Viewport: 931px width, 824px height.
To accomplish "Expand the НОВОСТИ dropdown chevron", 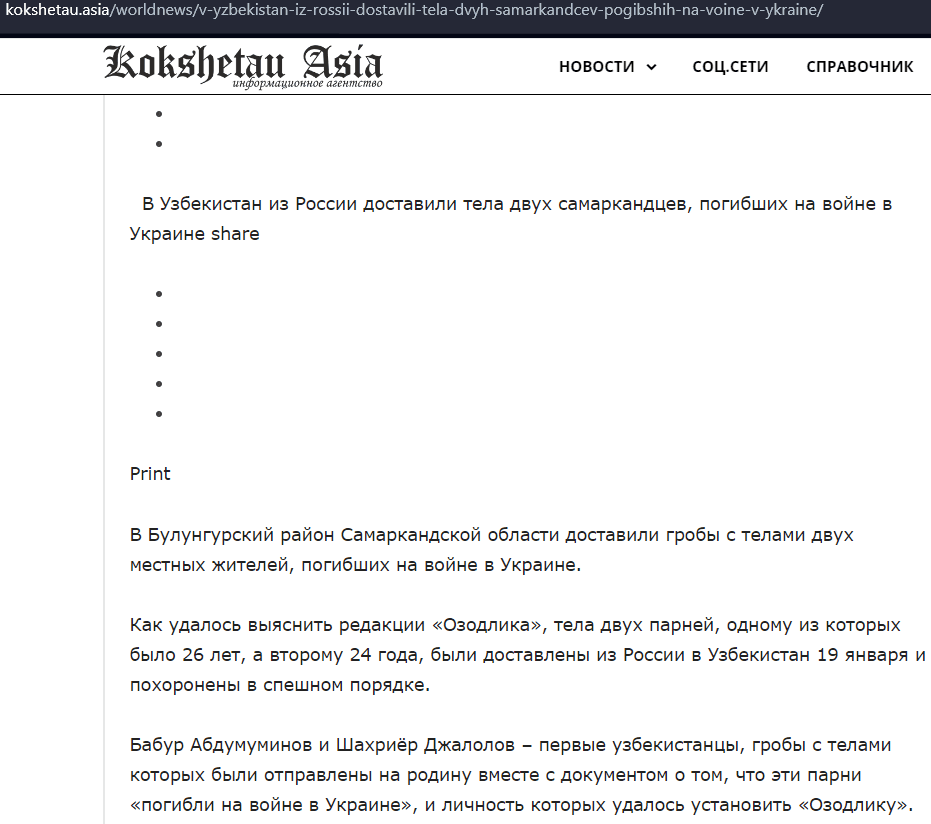I will (651, 67).
